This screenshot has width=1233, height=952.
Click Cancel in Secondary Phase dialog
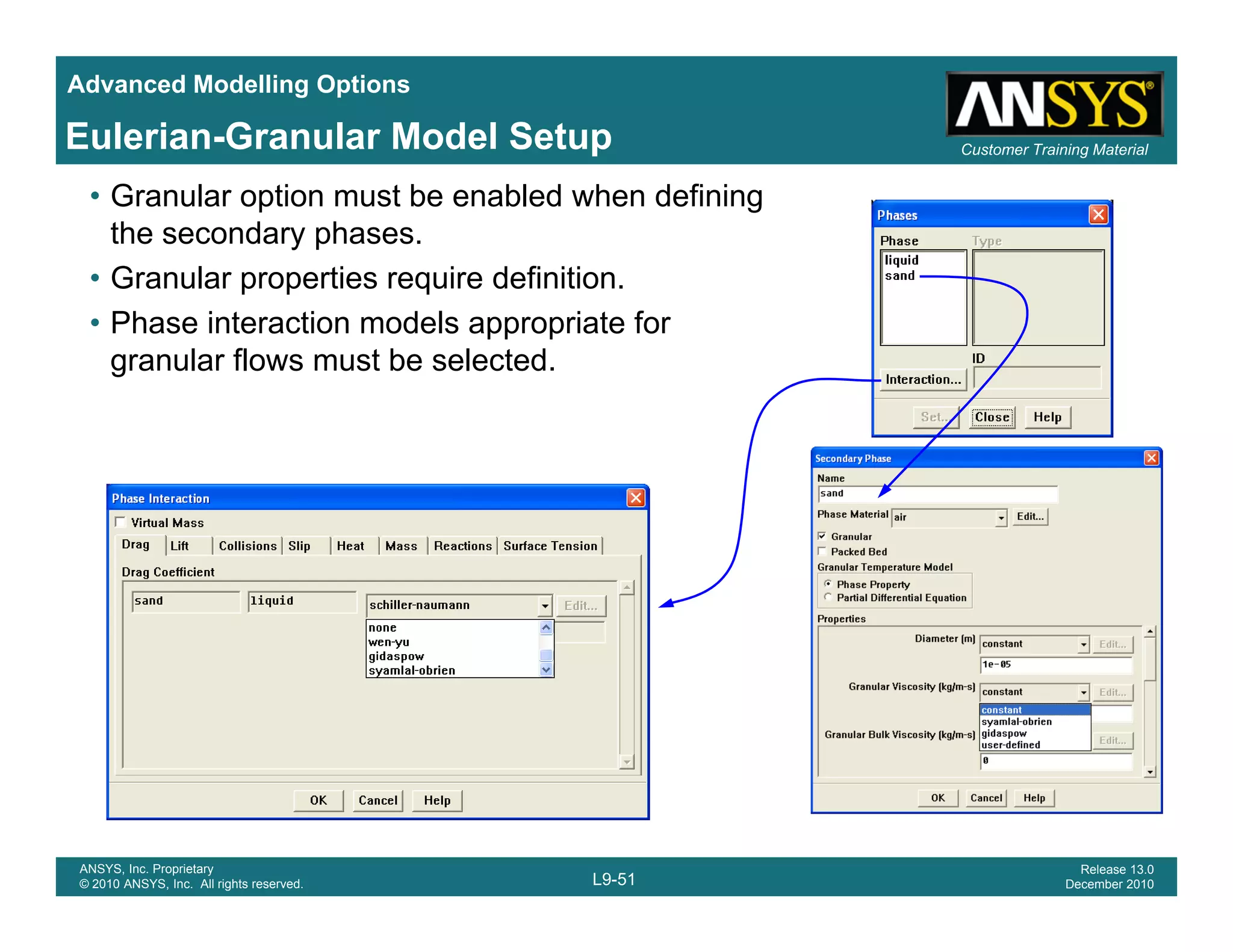tap(986, 798)
